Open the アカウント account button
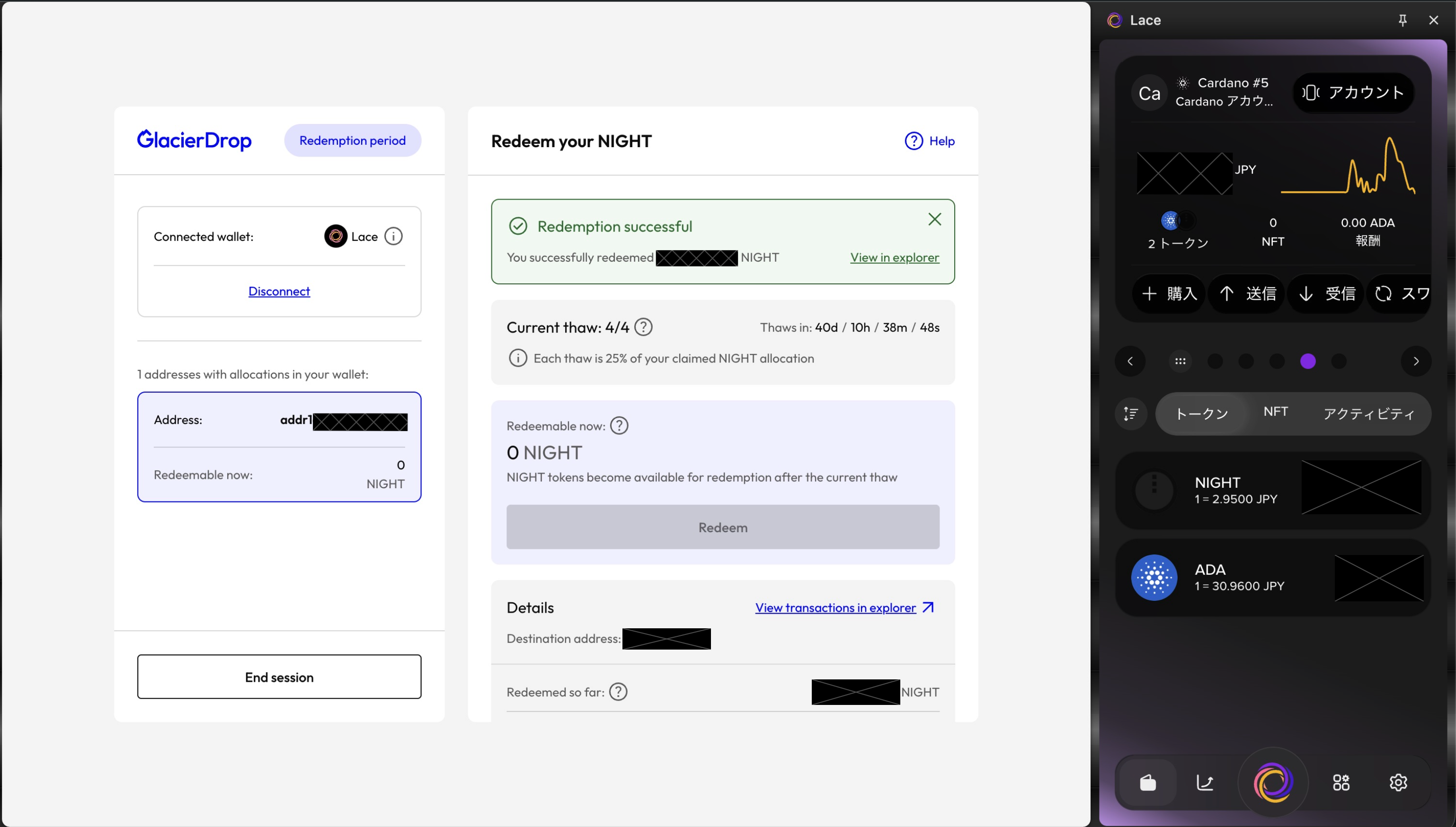The image size is (1456, 827). [x=1353, y=93]
